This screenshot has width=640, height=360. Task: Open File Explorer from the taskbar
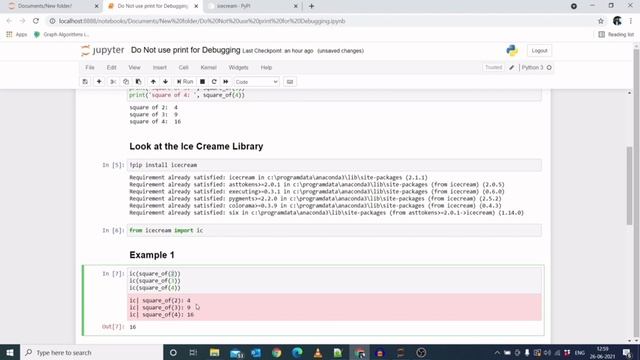click(x=215, y=352)
